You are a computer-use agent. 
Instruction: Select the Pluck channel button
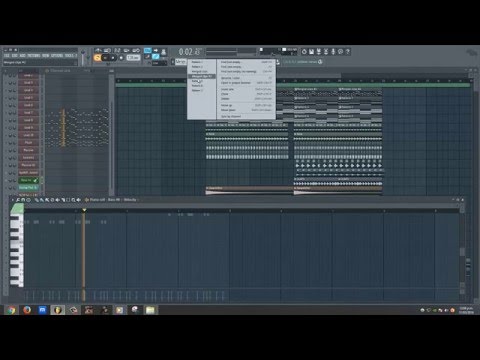[x=28, y=143]
